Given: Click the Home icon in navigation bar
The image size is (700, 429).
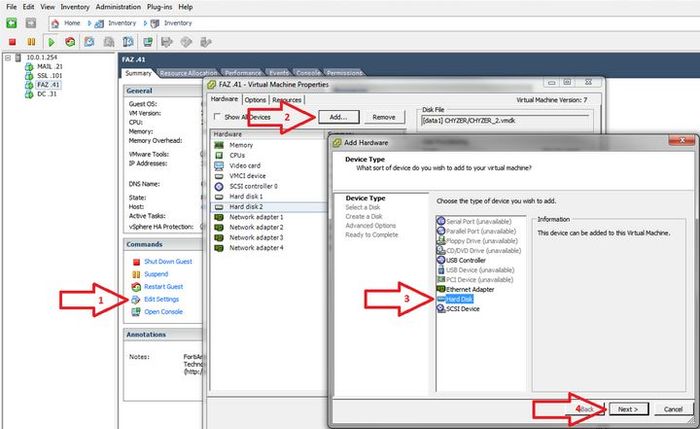Looking at the screenshot, I should click(x=55, y=23).
